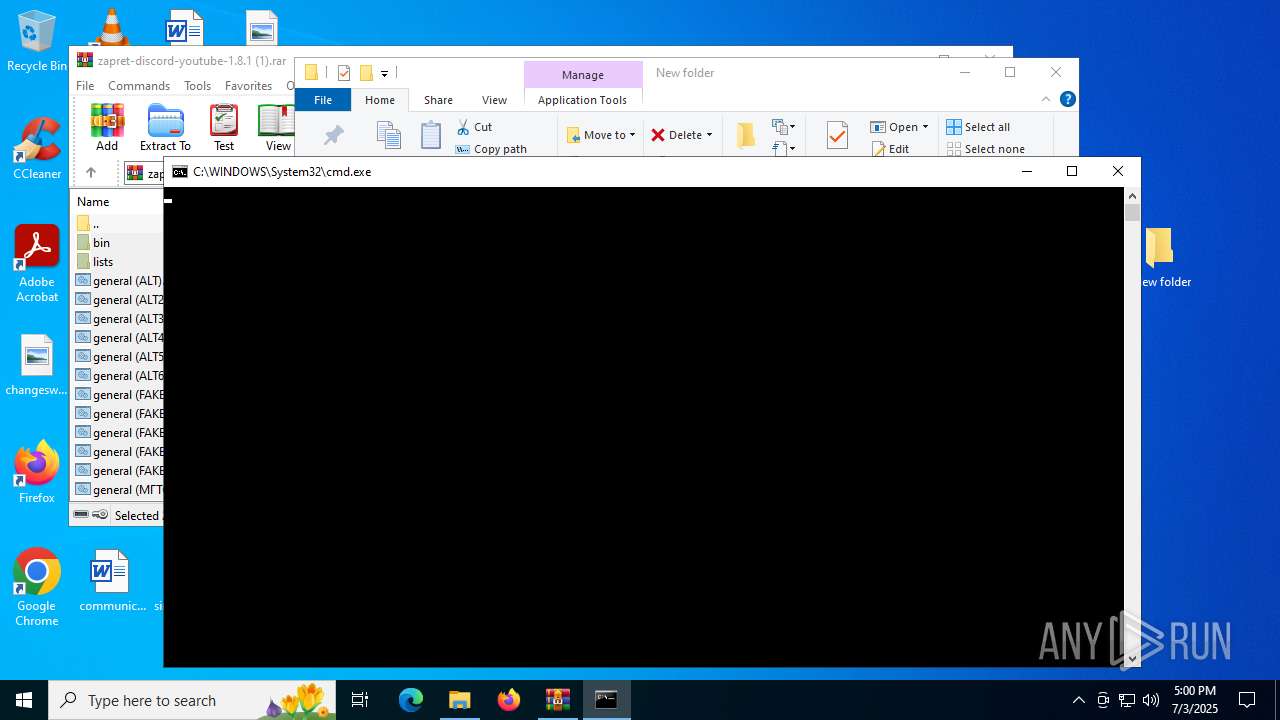Open the New item dropdown icon
Image resolution: width=1280 pixels, height=720 pixels.
click(x=783, y=127)
